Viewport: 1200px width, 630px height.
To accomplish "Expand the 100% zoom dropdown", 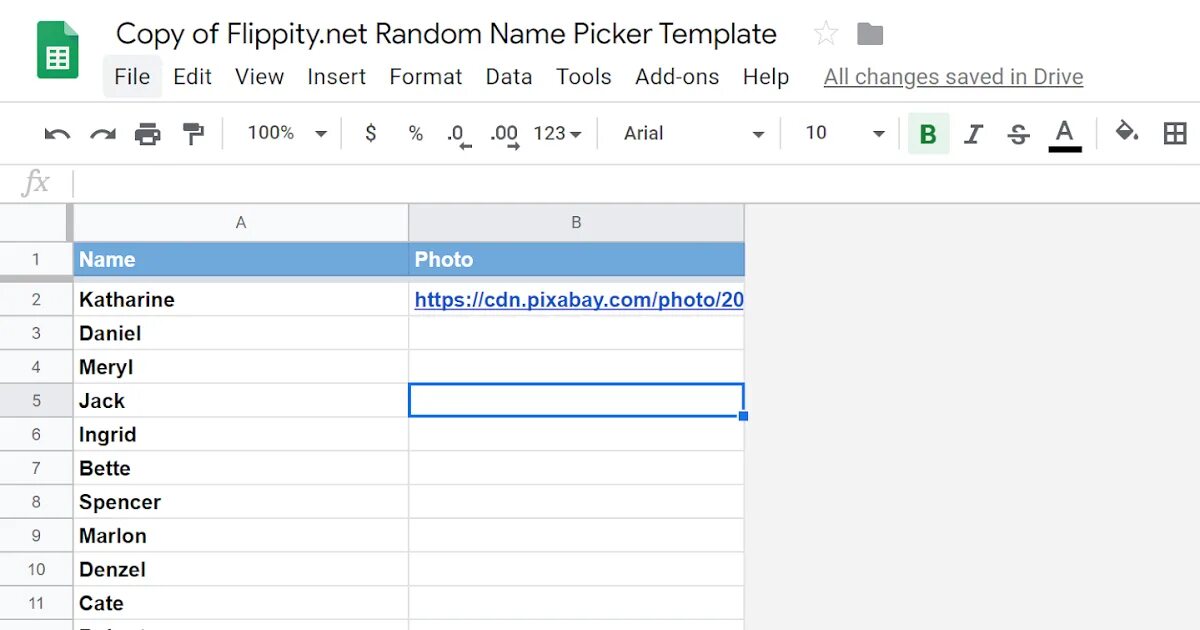I will [287, 133].
